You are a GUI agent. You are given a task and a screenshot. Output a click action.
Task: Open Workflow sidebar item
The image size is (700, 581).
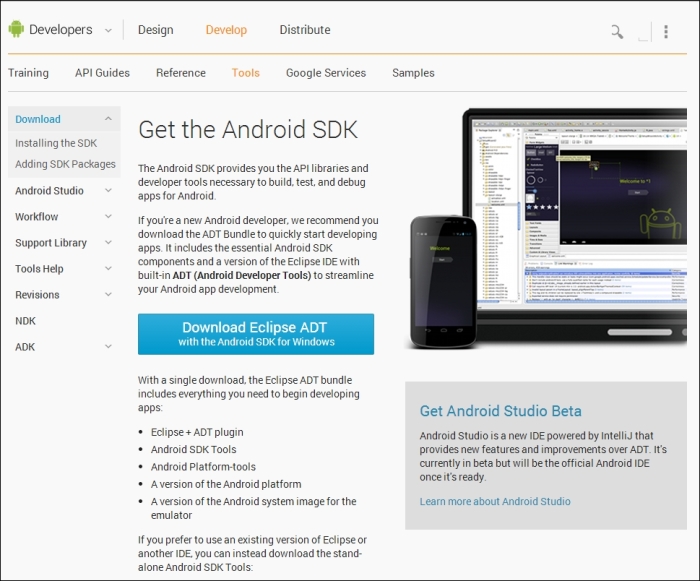37,217
